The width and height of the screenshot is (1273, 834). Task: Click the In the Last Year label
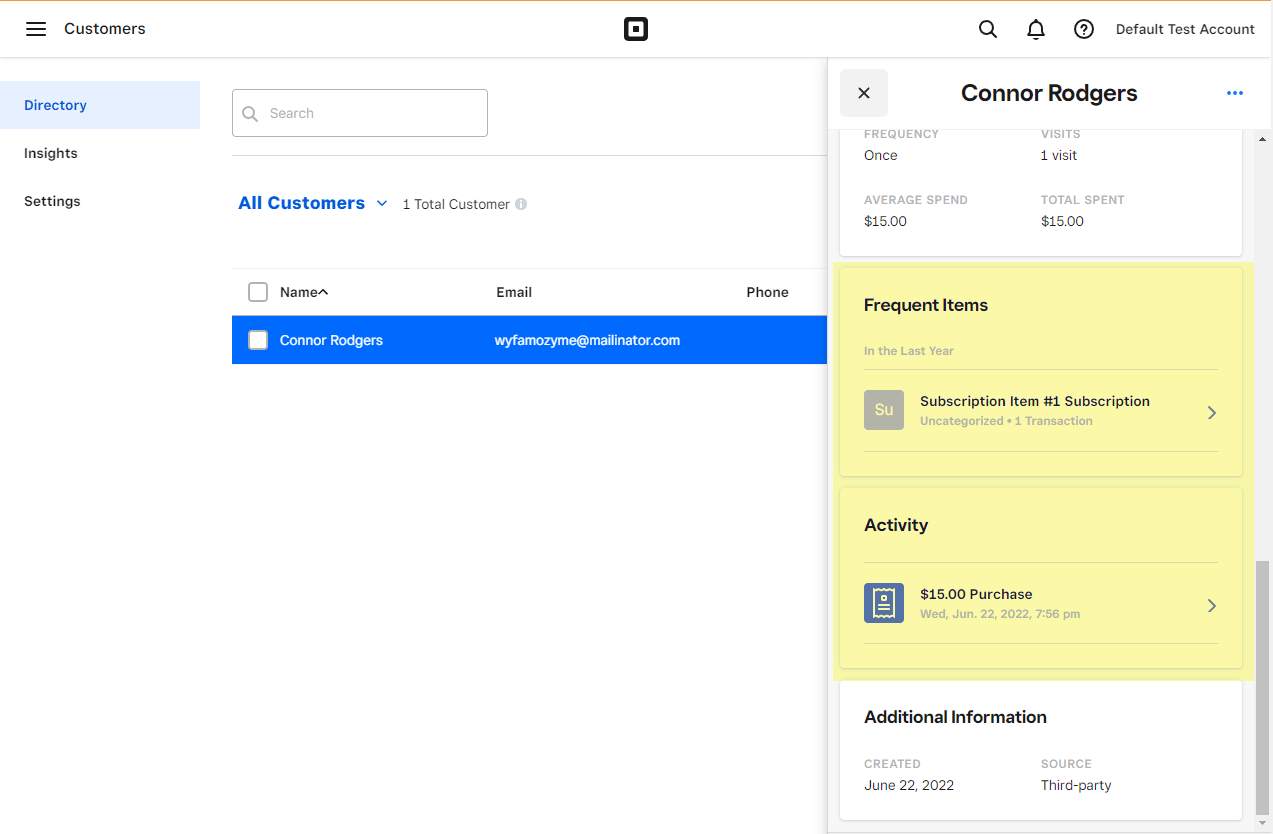(909, 351)
